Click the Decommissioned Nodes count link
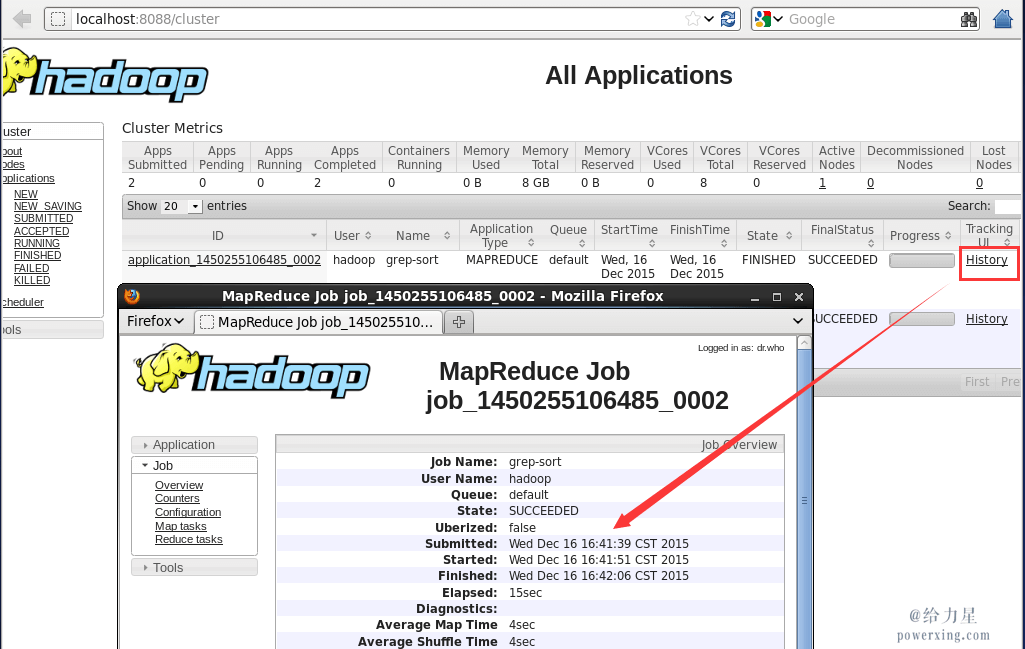1025x649 pixels. [870, 183]
